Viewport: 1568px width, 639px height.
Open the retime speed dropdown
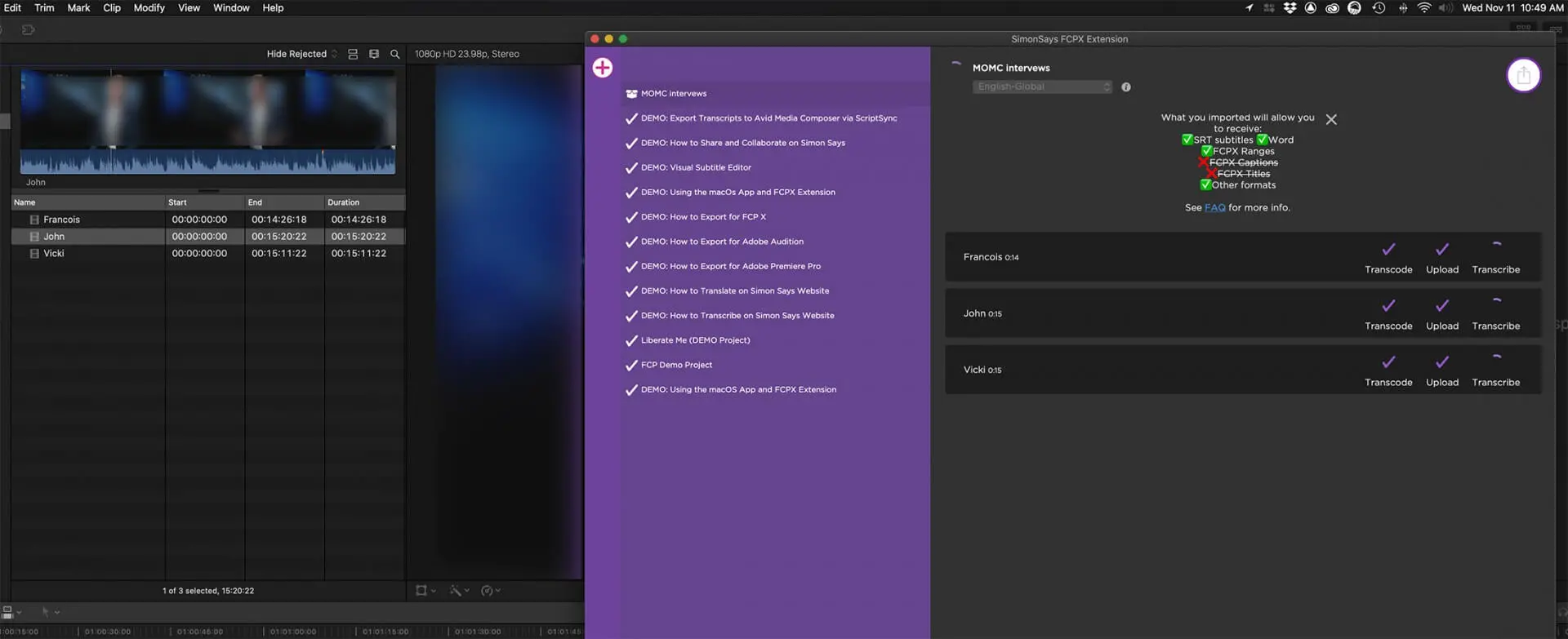click(491, 591)
